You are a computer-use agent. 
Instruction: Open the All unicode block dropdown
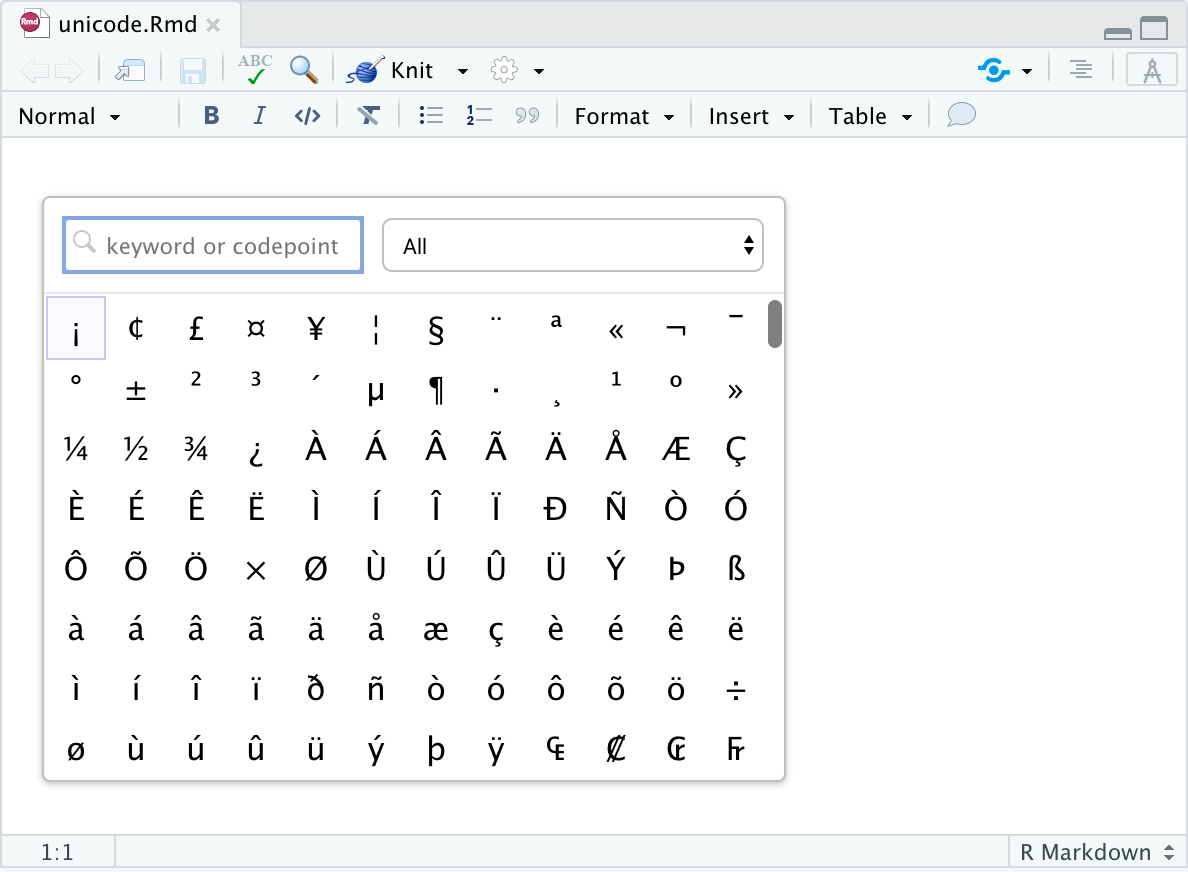(x=572, y=245)
